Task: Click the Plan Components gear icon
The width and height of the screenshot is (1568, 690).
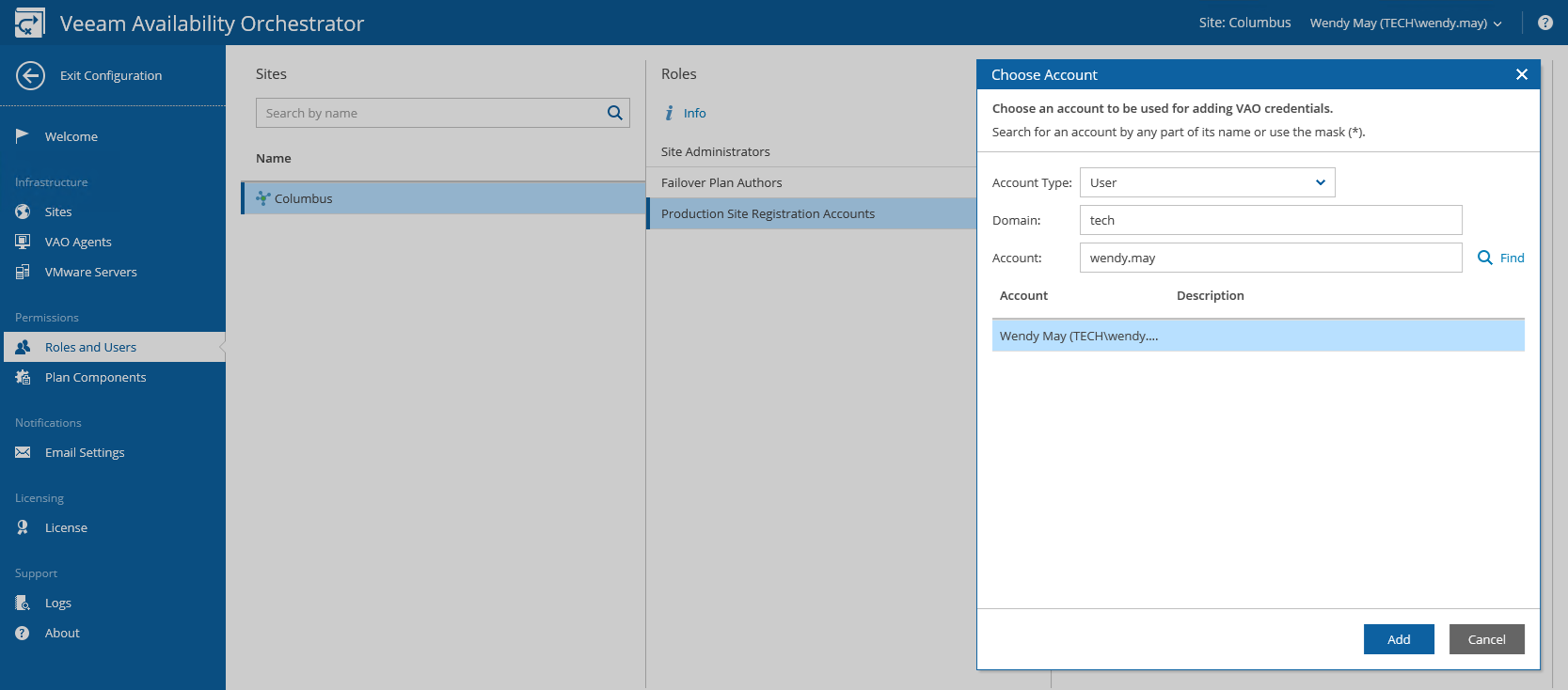Action: pos(23,377)
